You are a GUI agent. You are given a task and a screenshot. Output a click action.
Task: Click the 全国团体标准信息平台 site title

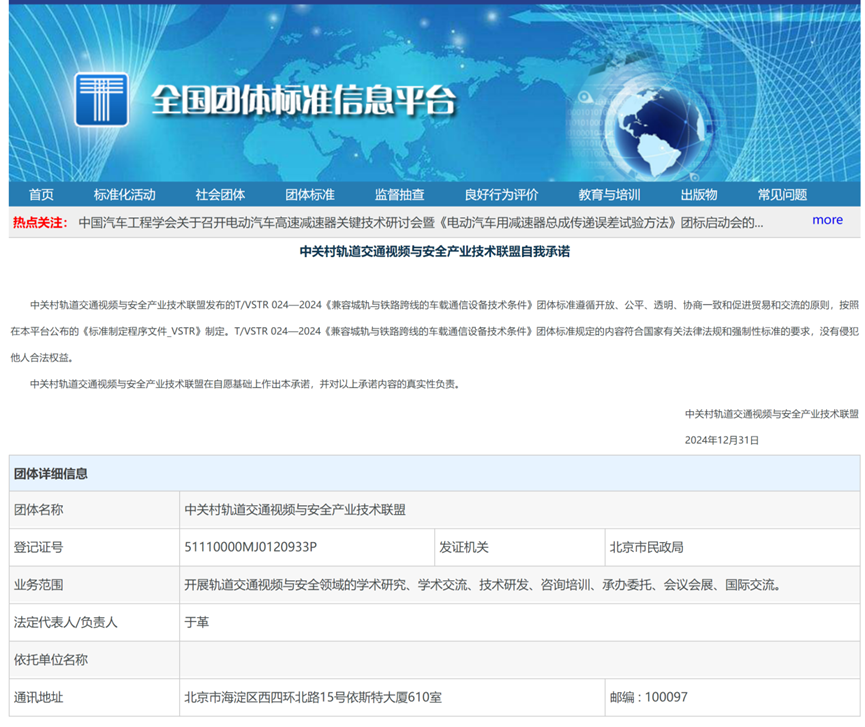click(x=303, y=101)
